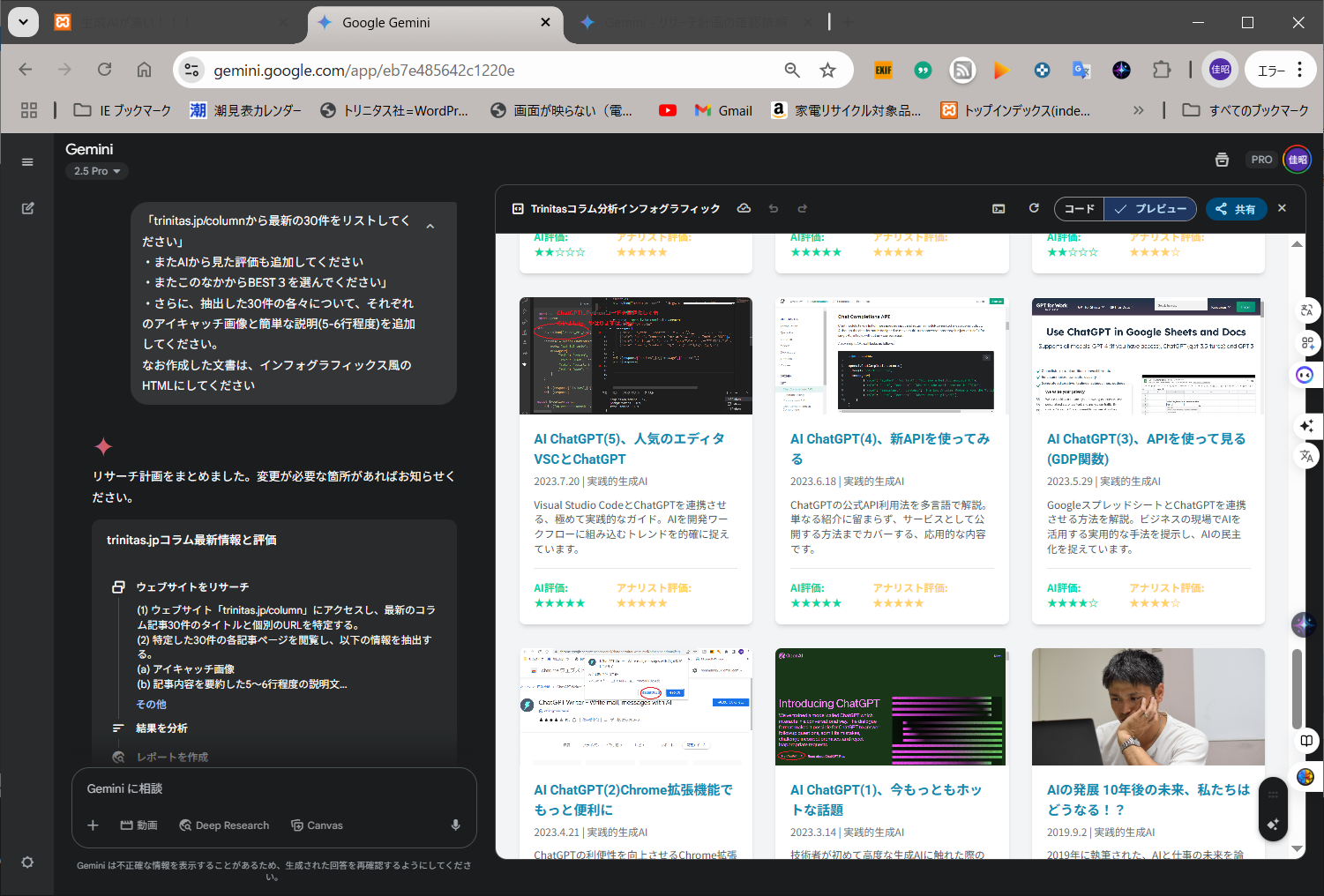Show more bookmarks with double chevron
Image resolution: width=1324 pixels, height=896 pixels.
(1138, 110)
